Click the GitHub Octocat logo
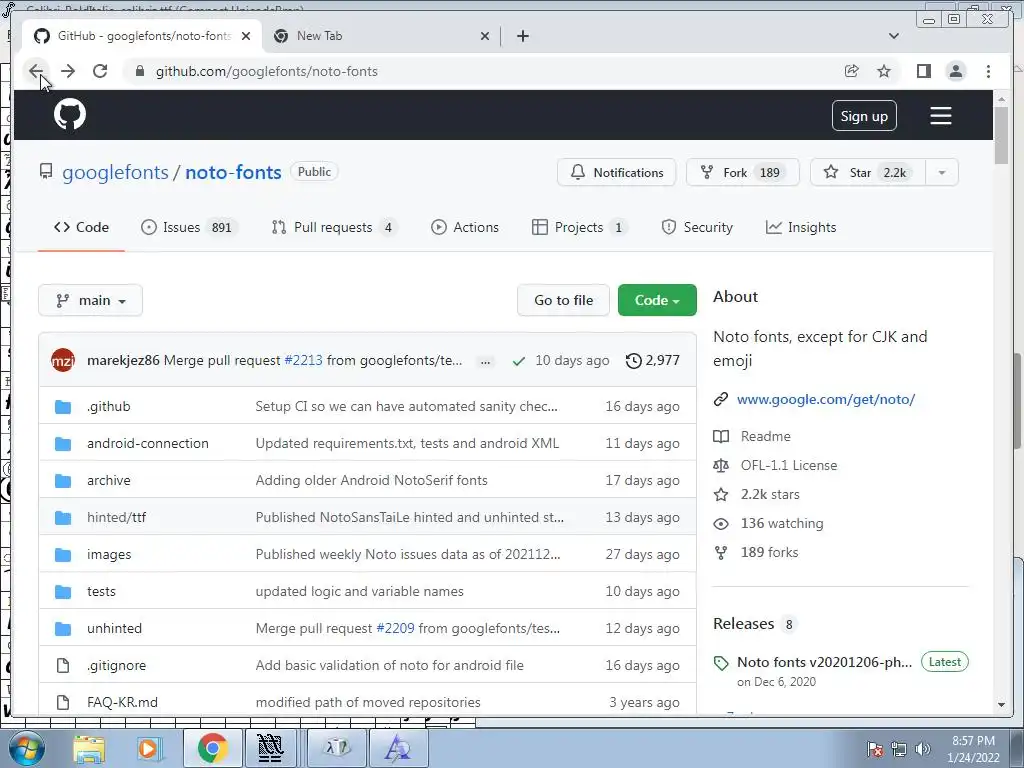Image resolution: width=1024 pixels, height=768 pixels. [x=70, y=115]
